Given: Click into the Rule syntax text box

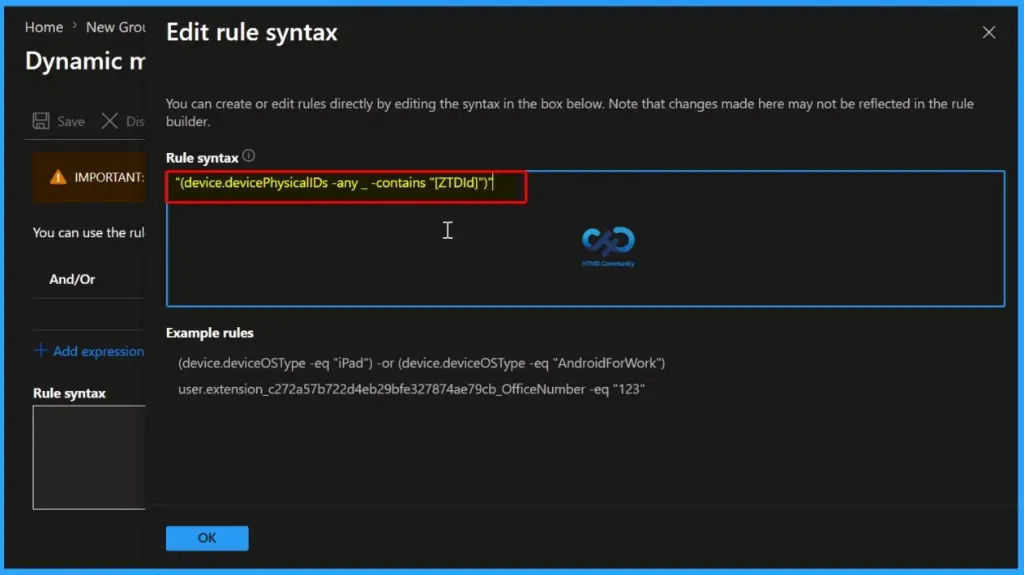Looking at the screenshot, I should click(585, 238).
